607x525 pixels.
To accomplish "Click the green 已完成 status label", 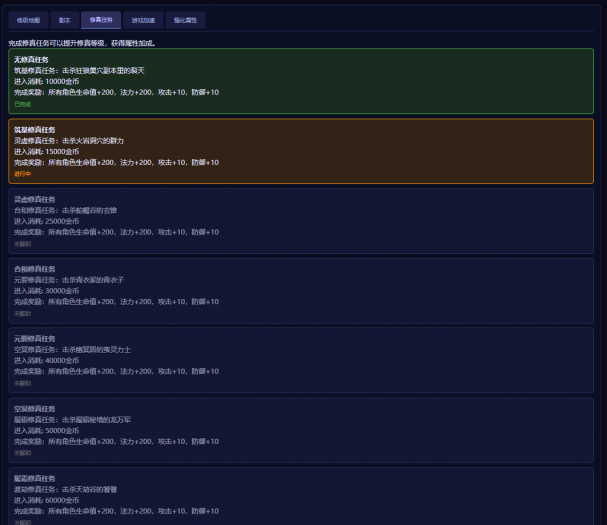I will tap(22, 103).
